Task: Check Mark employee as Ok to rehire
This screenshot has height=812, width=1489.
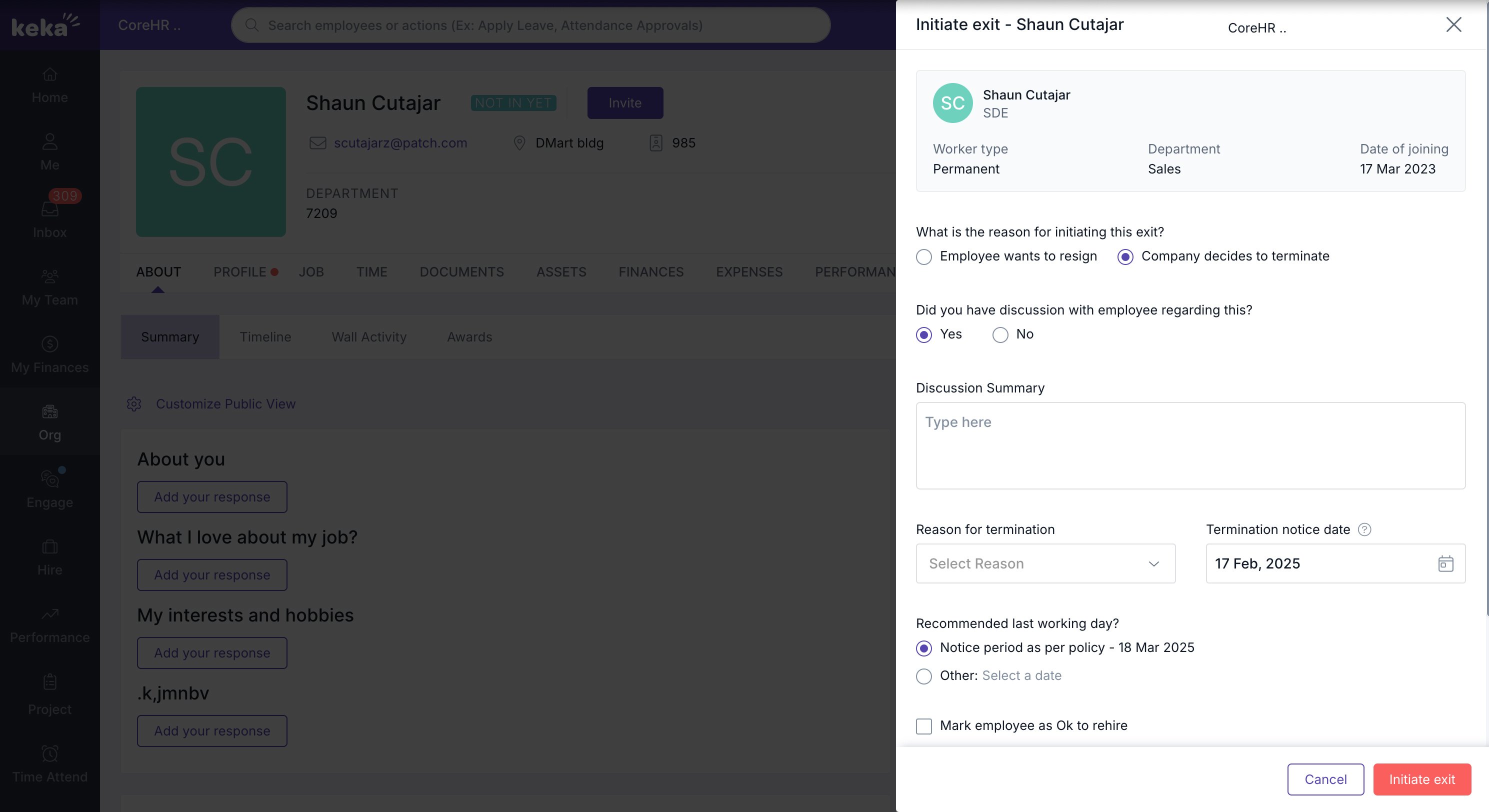Action: coord(923,726)
